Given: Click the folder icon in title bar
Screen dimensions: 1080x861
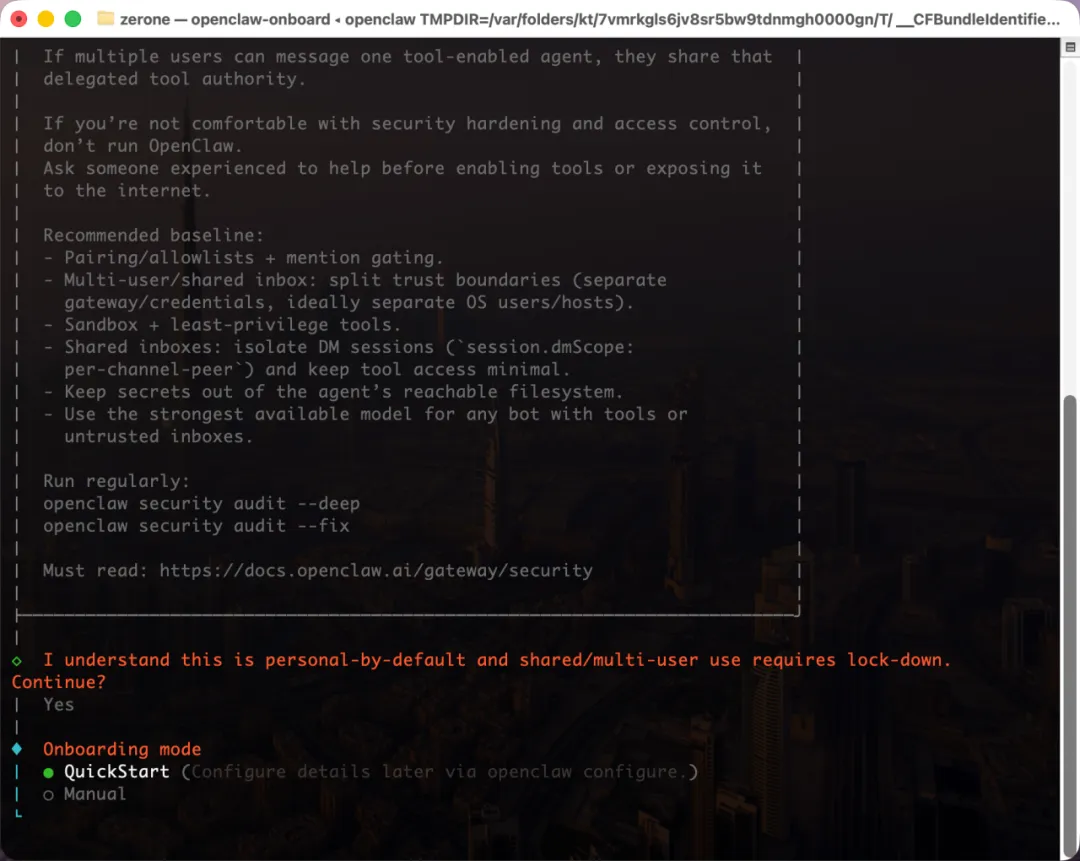Looking at the screenshot, I should [x=105, y=19].
